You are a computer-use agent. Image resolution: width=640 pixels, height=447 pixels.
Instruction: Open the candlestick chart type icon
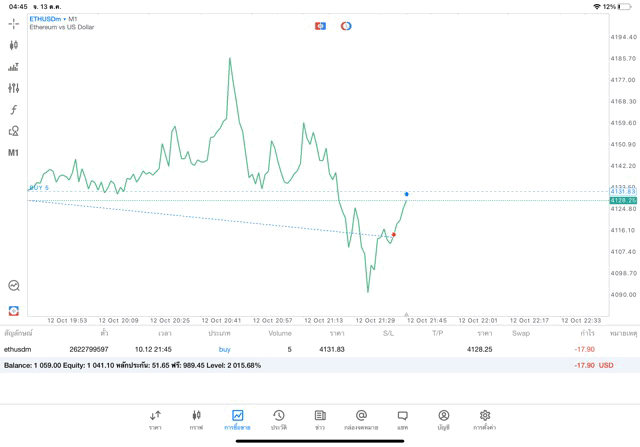(14, 45)
